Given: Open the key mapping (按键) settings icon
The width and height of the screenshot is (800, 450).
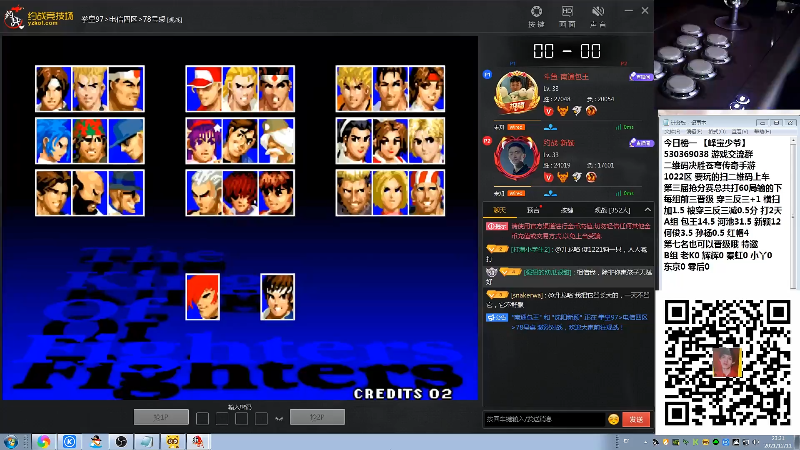Looking at the screenshot, I should pos(536,12).
